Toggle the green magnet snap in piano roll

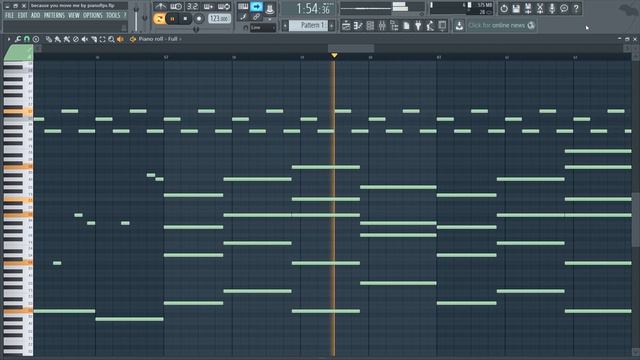(27, 39)
